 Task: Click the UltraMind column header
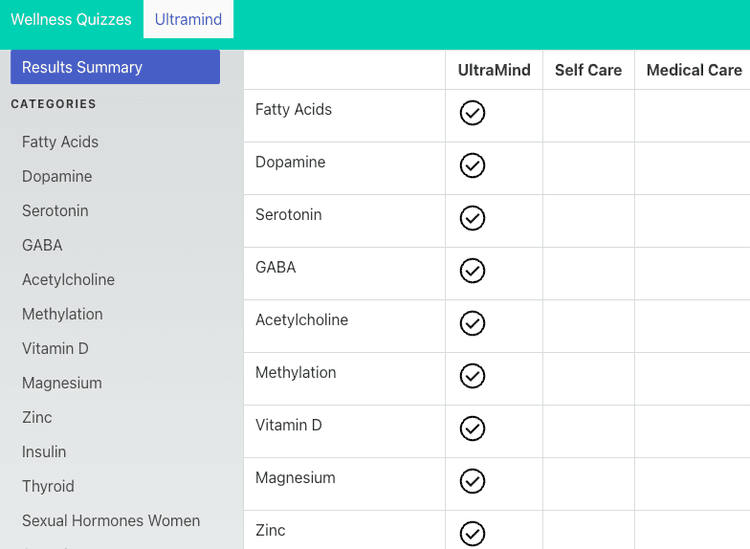coord(494,70)
